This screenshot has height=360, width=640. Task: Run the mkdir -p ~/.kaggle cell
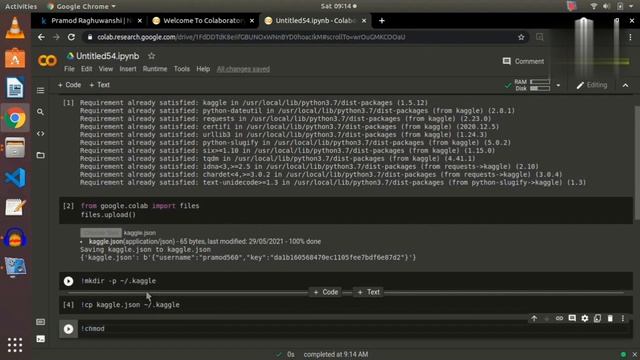69,281
